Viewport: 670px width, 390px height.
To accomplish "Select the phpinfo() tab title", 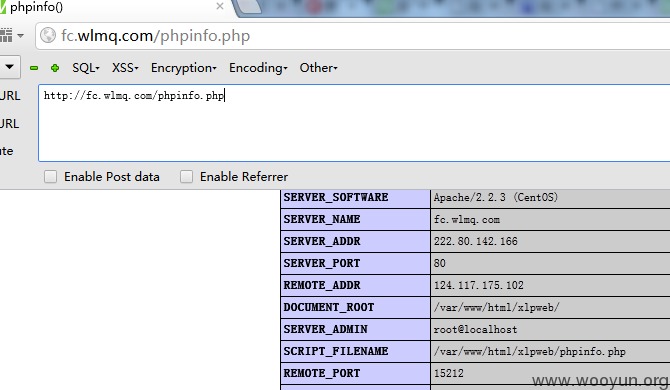I will click(x=37, y=7).
